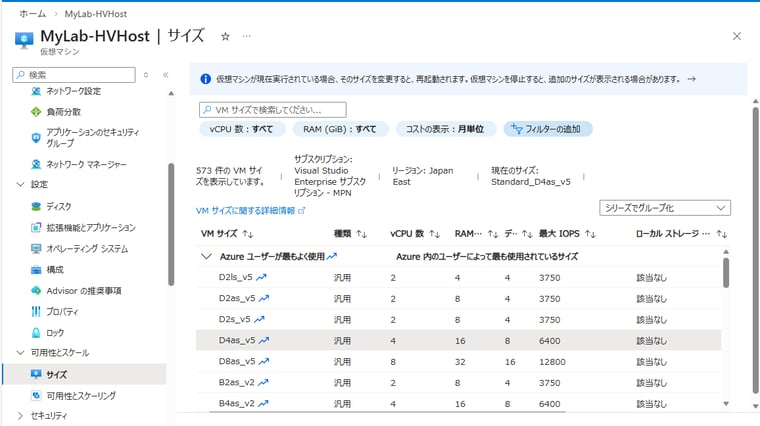
Task: Open 負荷分散 in the sidebar
Action: (x=63, y=112)
